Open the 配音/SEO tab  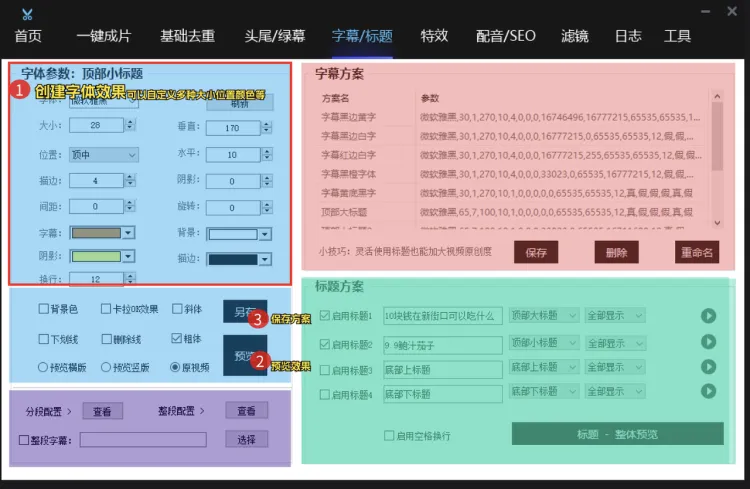tap(506, 36)
